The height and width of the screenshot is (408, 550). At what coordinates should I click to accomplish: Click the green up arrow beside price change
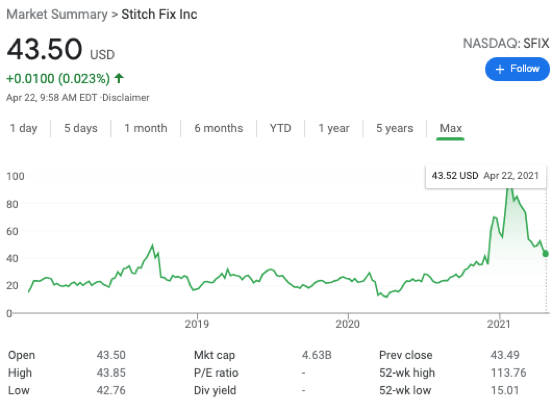tap(119, 78)
